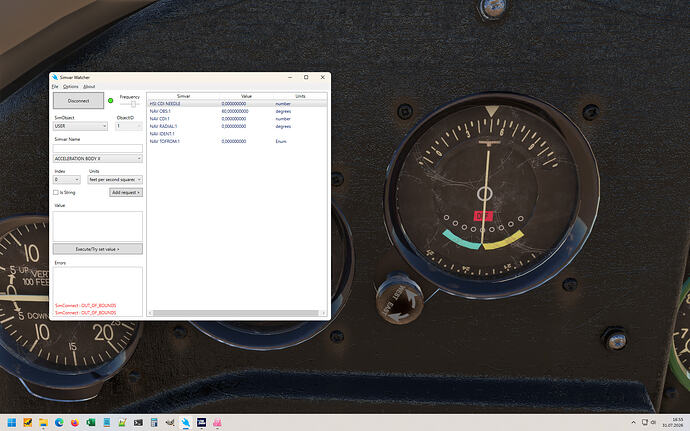Open the SimObject USER dropdown
This screenshot has width=690, height=431.
pyautogui.click(x=80, y=126)
